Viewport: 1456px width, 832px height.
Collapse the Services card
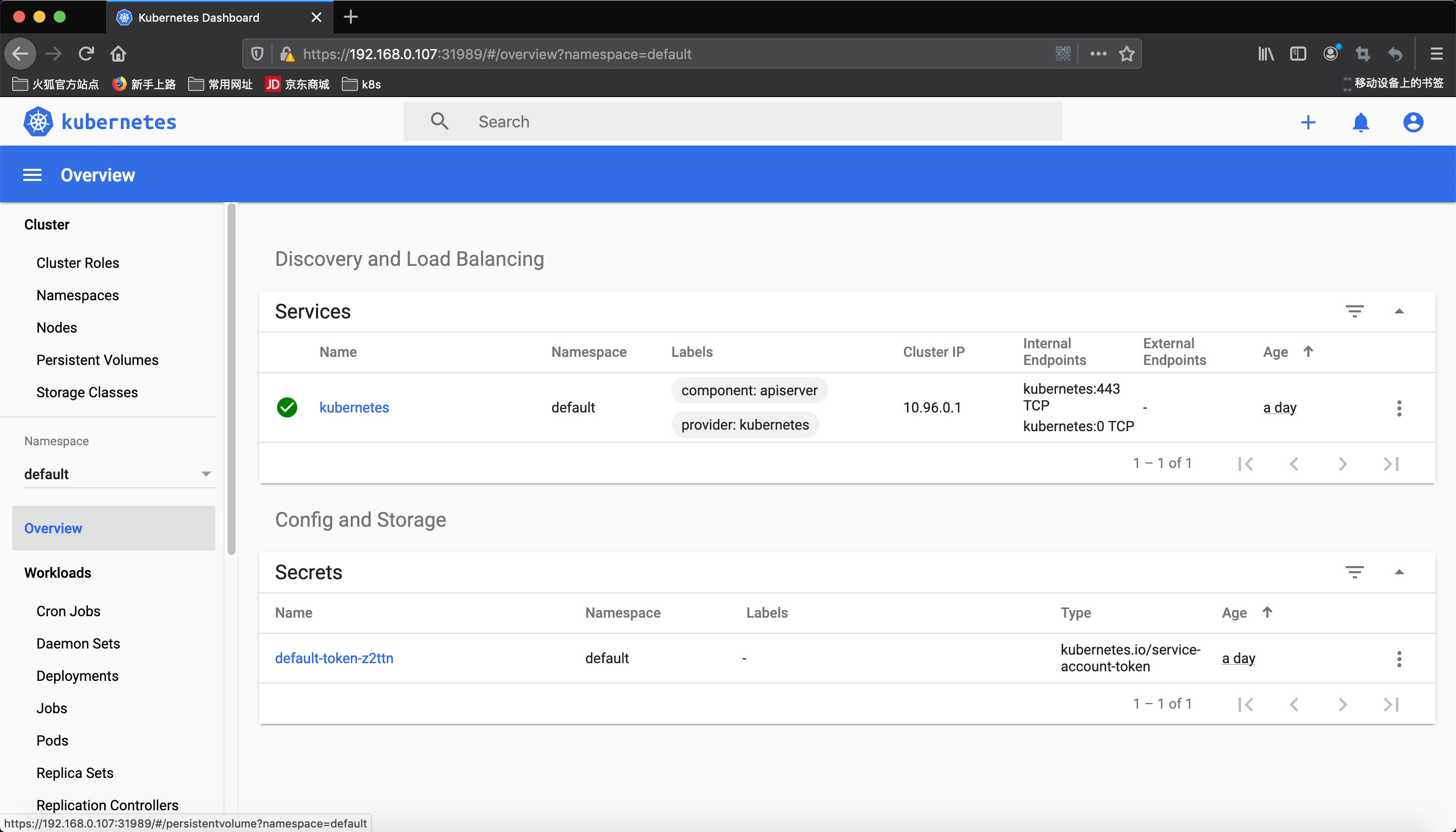(1399, 311)
